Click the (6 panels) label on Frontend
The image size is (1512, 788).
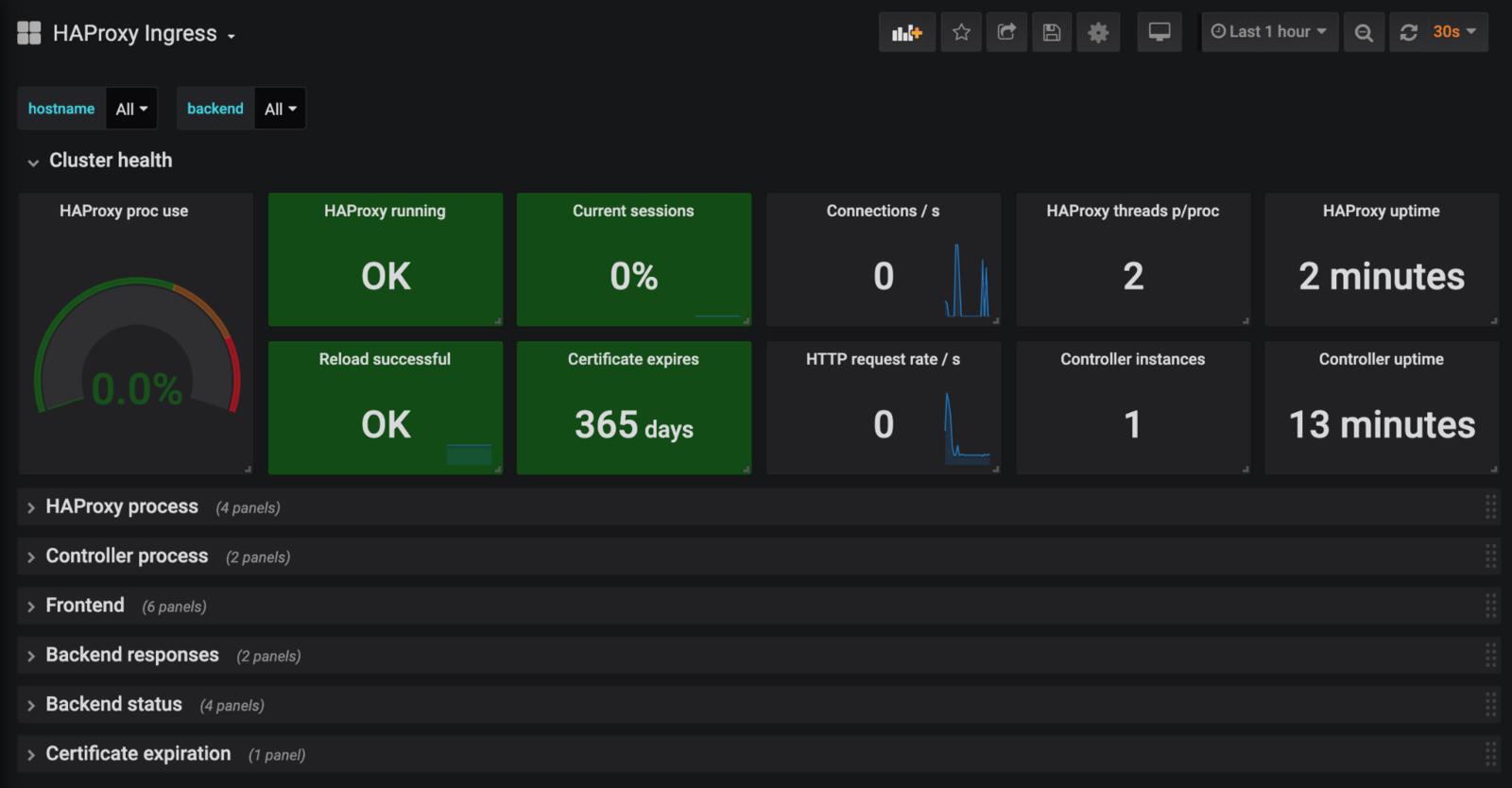(174, 607)
